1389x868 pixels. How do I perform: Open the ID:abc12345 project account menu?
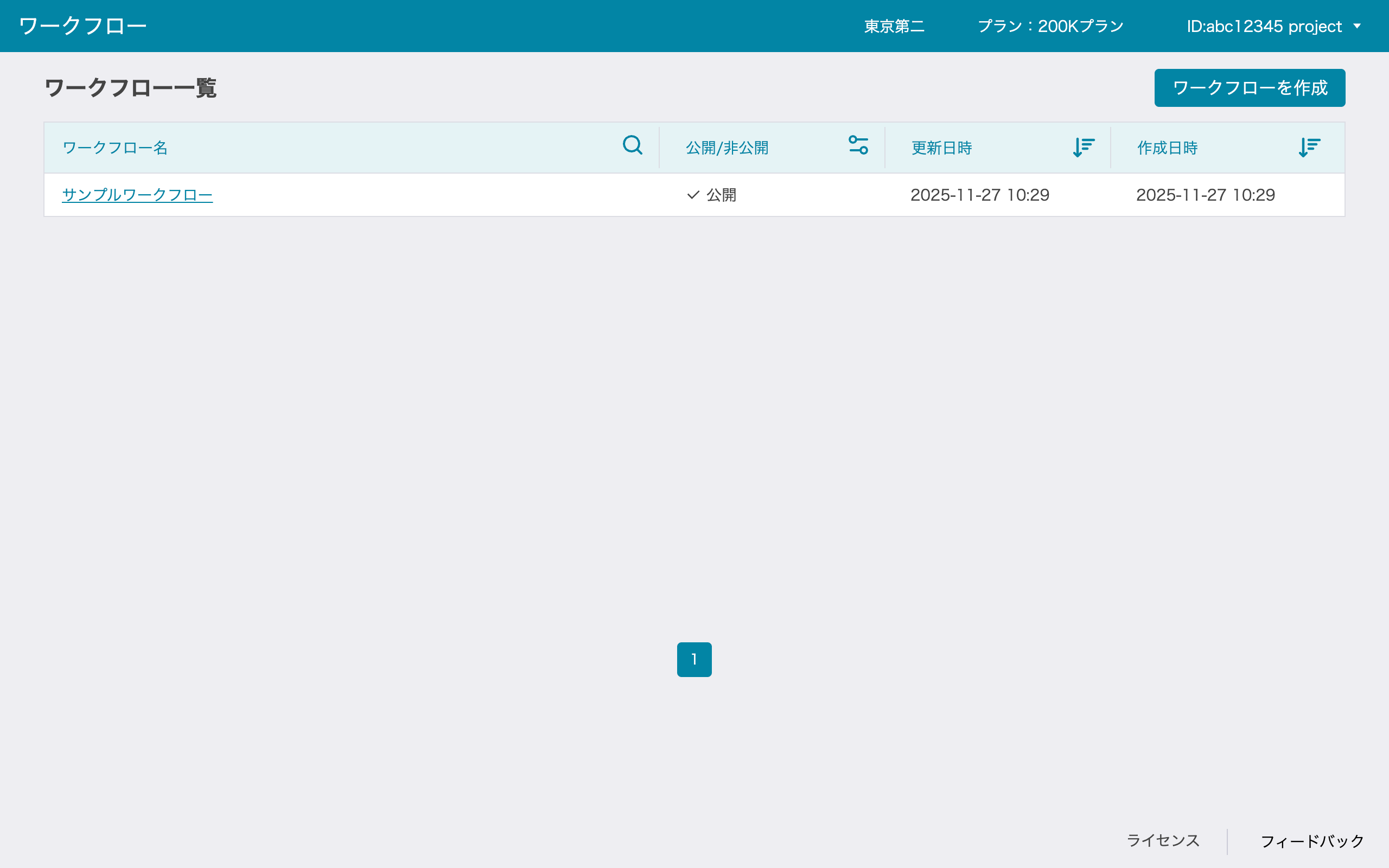click(1264, 27)
